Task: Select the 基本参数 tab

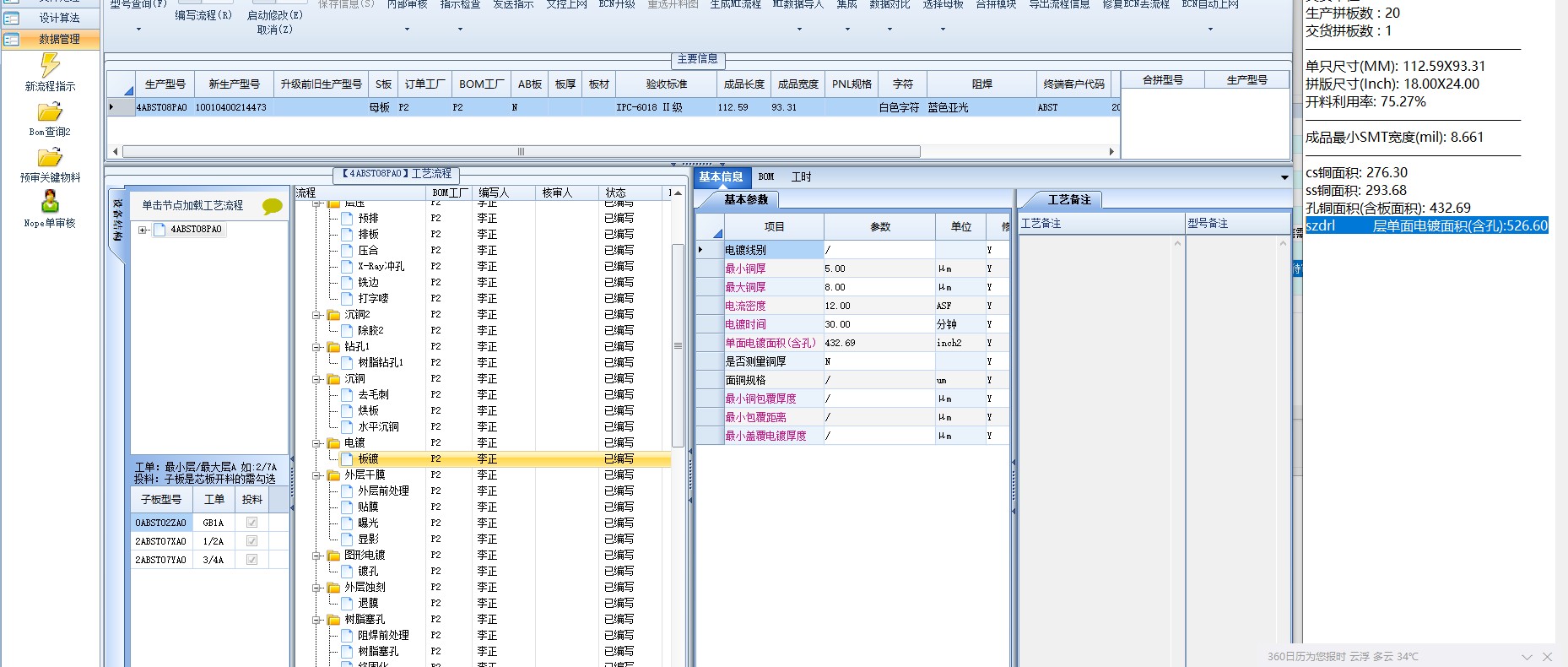Action: pyautogui.click(x=746, y=200)
